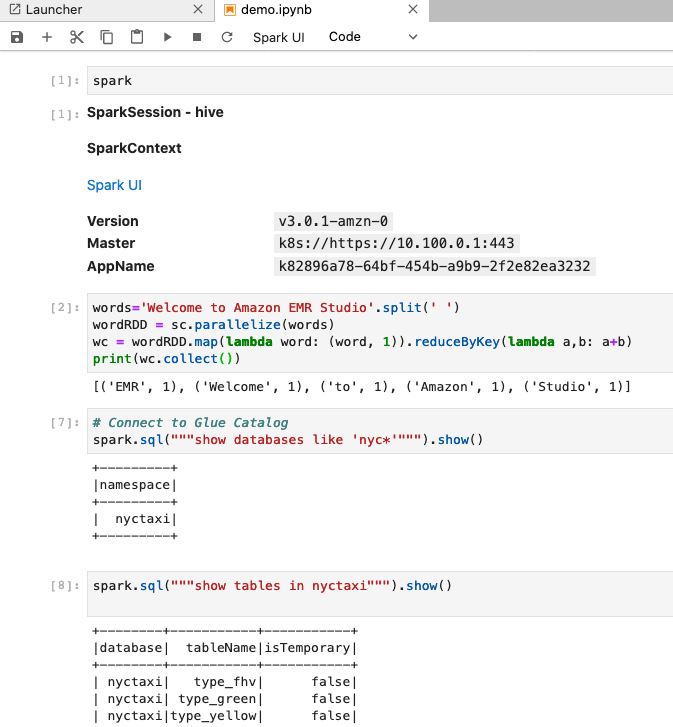673x727 pixels.
Task: Click the input prompt [8]:
Action: (65, 586)
